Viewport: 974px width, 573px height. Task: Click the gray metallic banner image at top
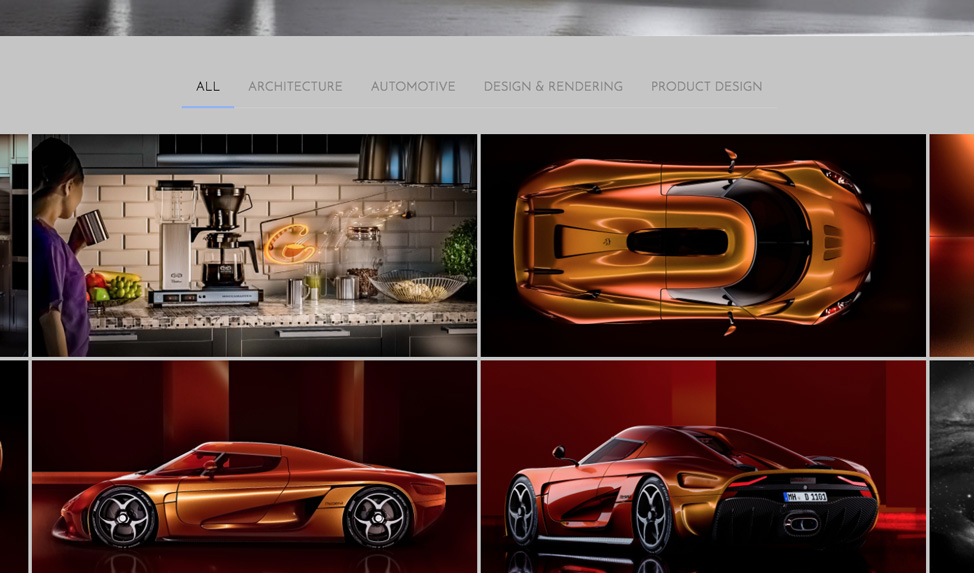click(487, 17)
